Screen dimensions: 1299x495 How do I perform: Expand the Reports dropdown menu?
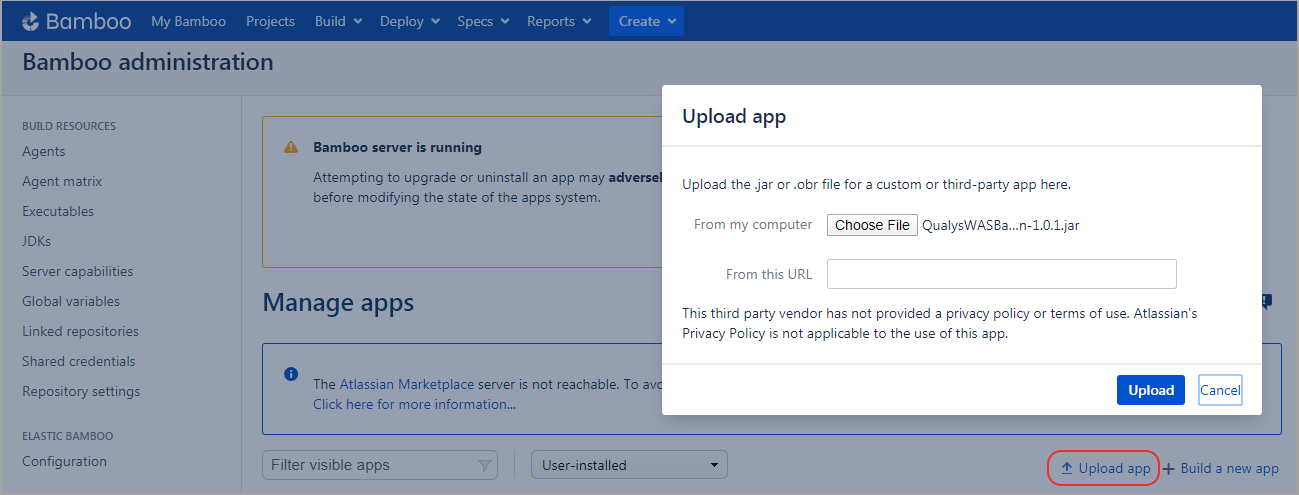[x=559, y=21]
